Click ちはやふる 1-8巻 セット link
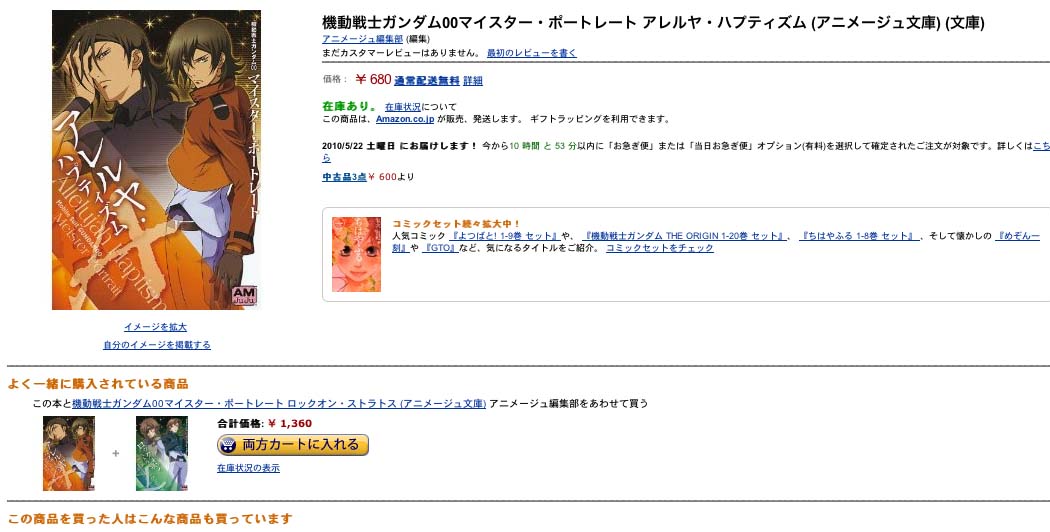The width and height of the screenshot is (1050, 532). (x=858, y=236)
